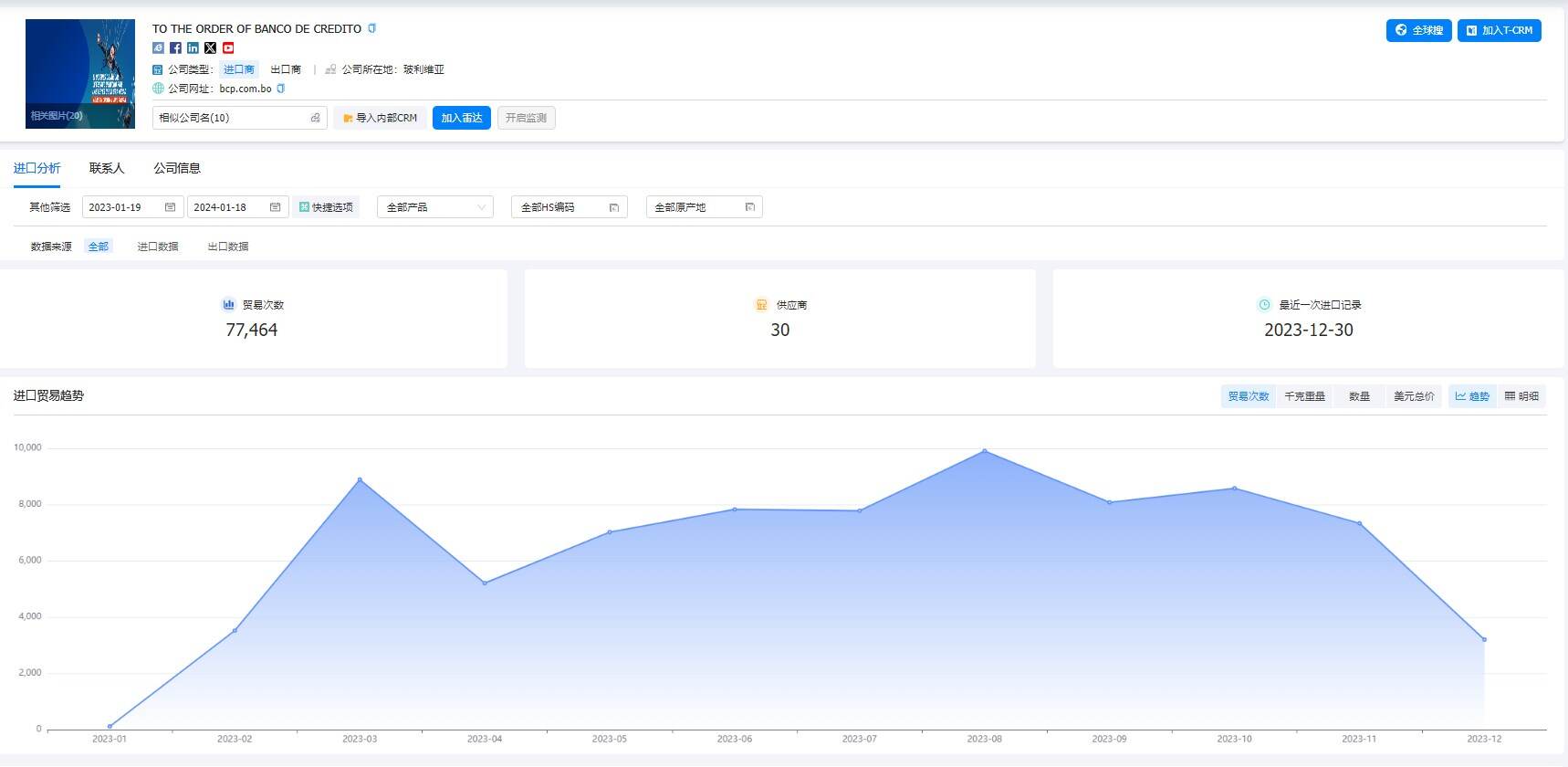Open the 全部原产地 dropdown field

704,207
